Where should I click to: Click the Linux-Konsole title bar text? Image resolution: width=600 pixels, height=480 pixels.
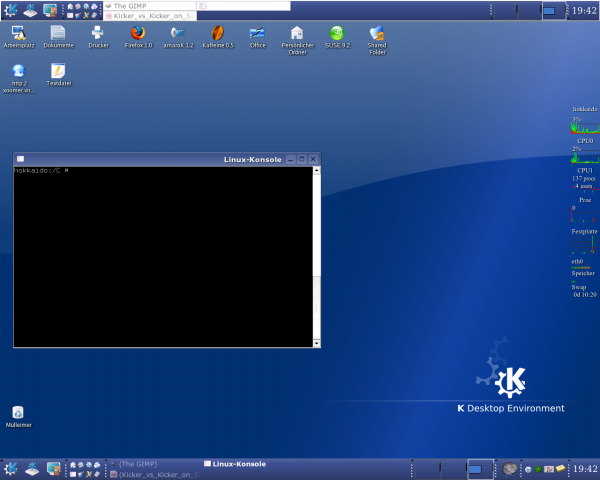point(253,159)
